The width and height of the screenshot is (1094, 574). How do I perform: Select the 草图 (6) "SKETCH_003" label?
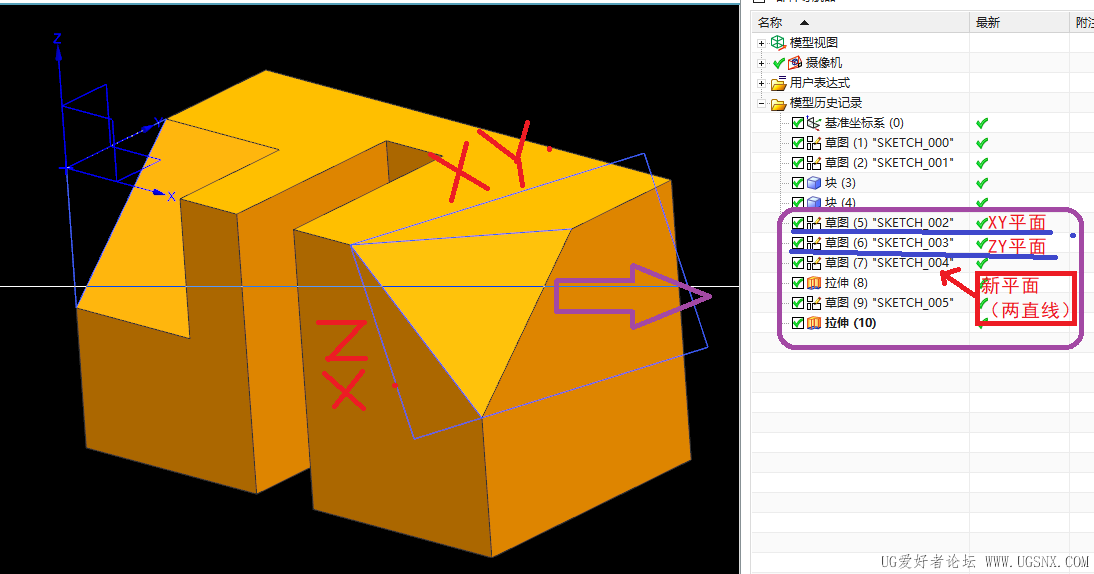[x=890, y=243]
